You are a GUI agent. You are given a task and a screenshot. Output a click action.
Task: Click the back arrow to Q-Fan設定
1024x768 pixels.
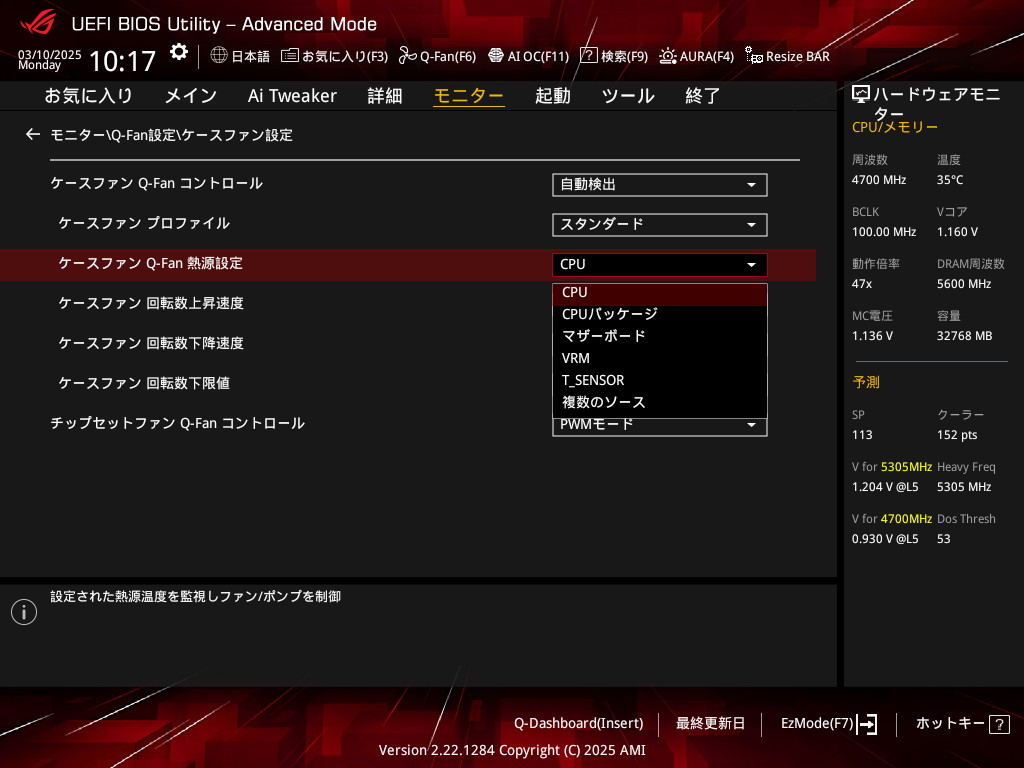click(33, 135)
